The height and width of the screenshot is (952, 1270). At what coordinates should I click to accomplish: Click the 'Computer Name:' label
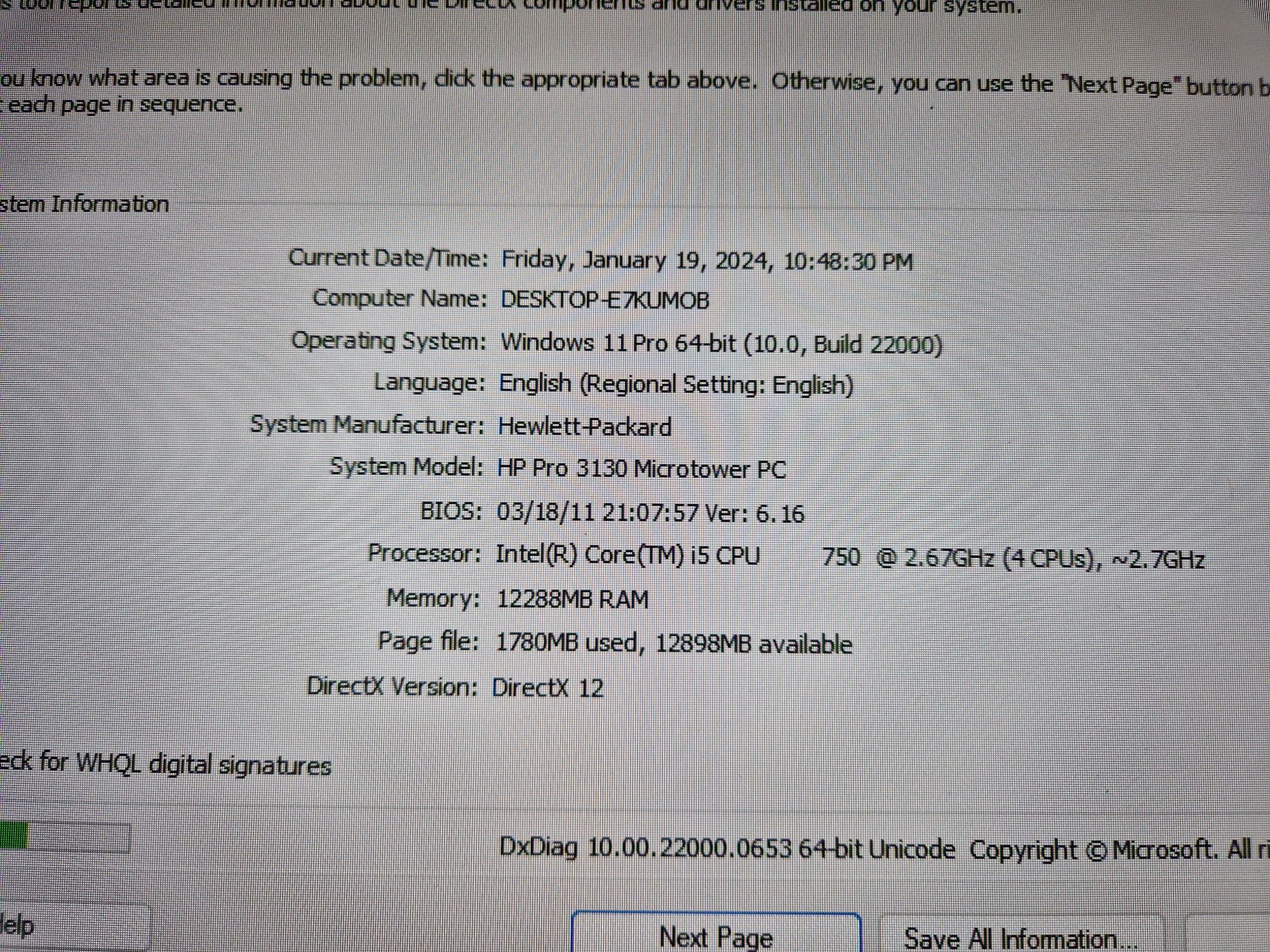tap(400, 298)
